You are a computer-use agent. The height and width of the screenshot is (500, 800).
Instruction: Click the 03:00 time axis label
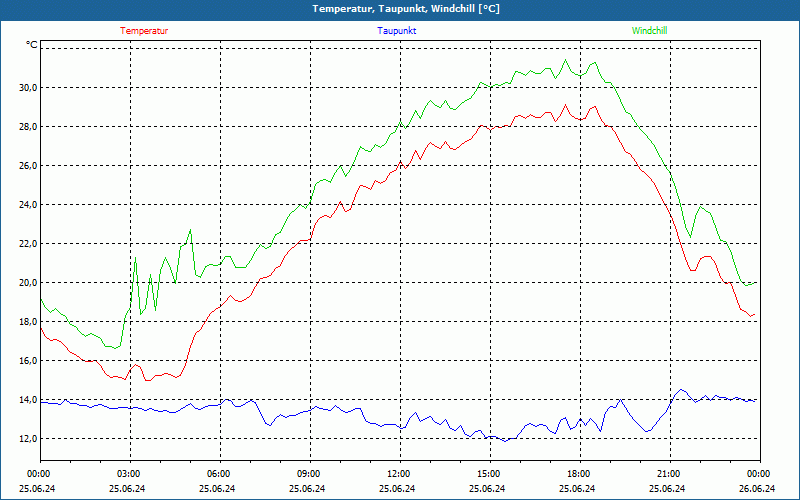(x=128, y=474)
